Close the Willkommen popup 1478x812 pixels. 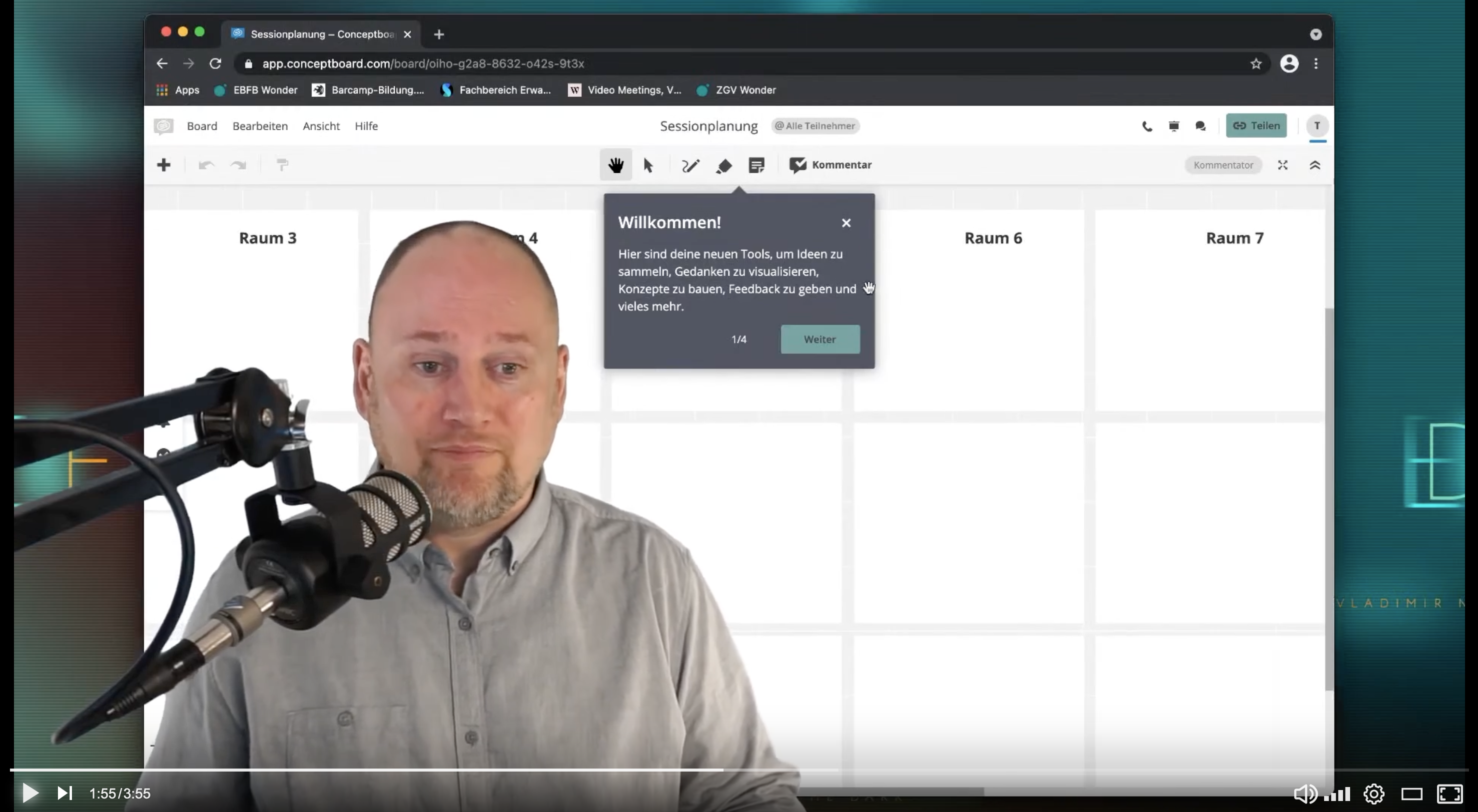coord(846,223)
